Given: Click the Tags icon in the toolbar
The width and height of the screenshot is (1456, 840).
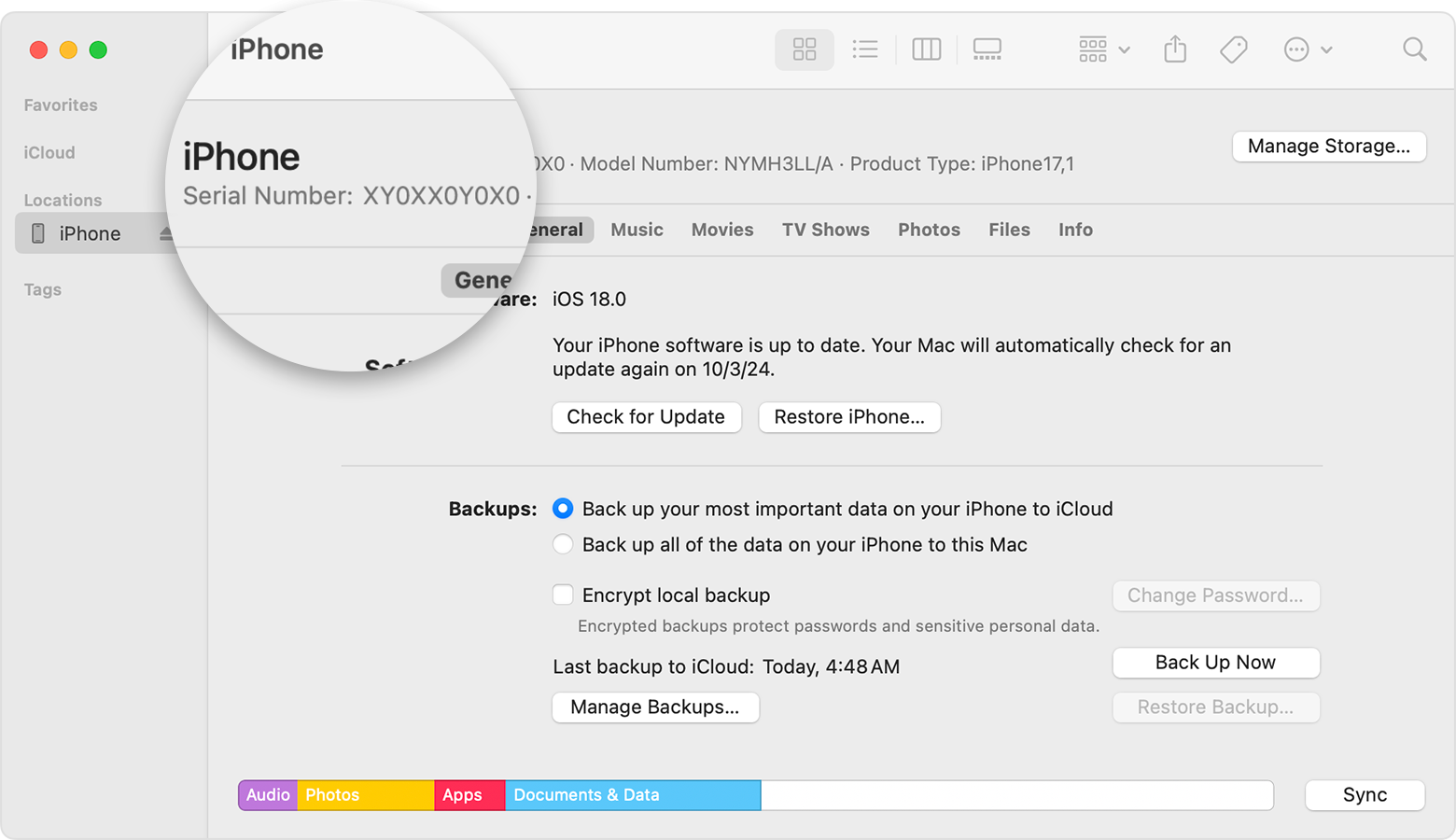Looking at the screenshot, I should [1233, 49].
